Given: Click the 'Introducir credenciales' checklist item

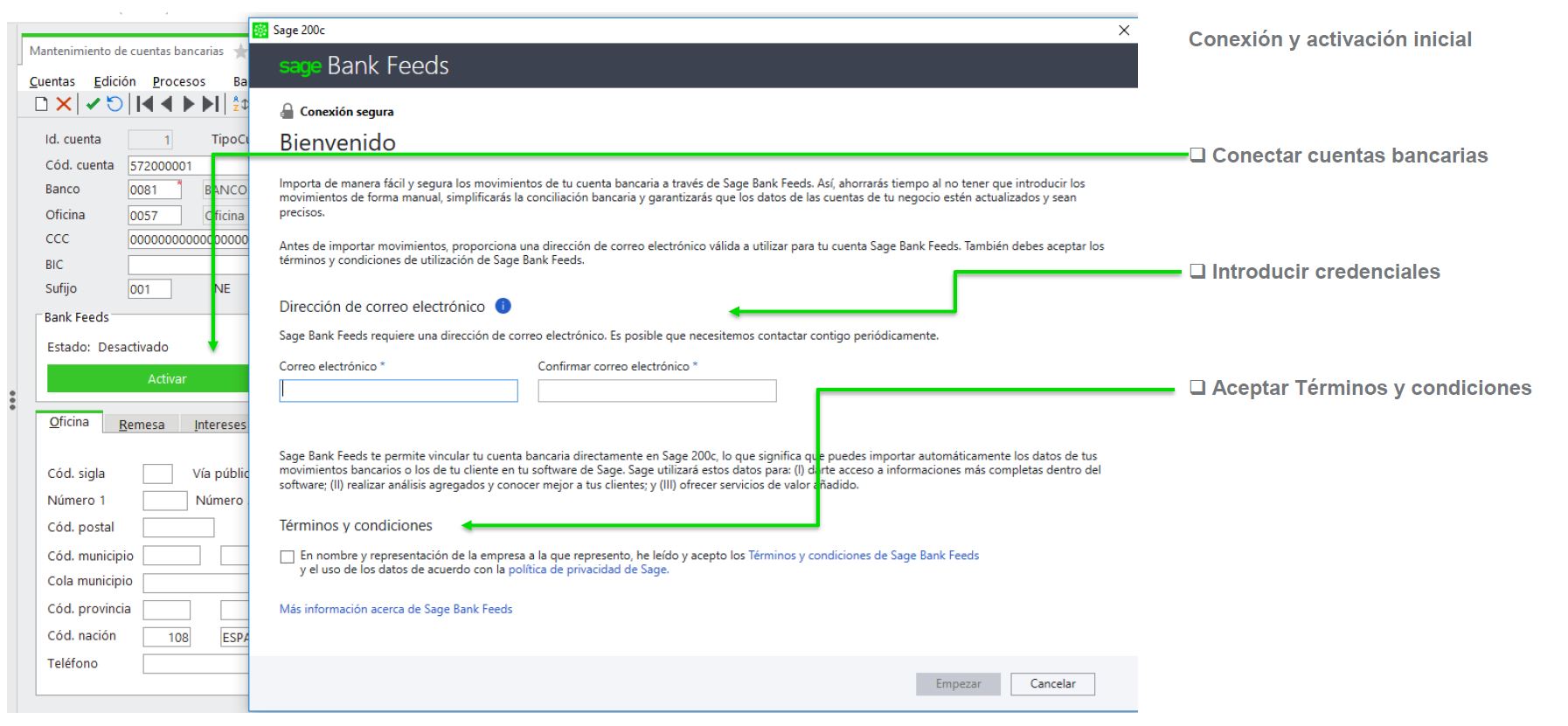Looking at the screenshot, I should coord(1315,272).
